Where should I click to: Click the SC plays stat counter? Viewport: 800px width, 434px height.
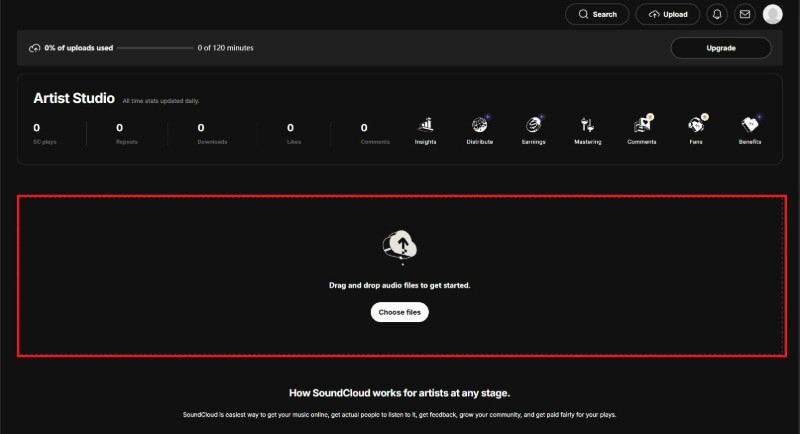pos(37,128)
